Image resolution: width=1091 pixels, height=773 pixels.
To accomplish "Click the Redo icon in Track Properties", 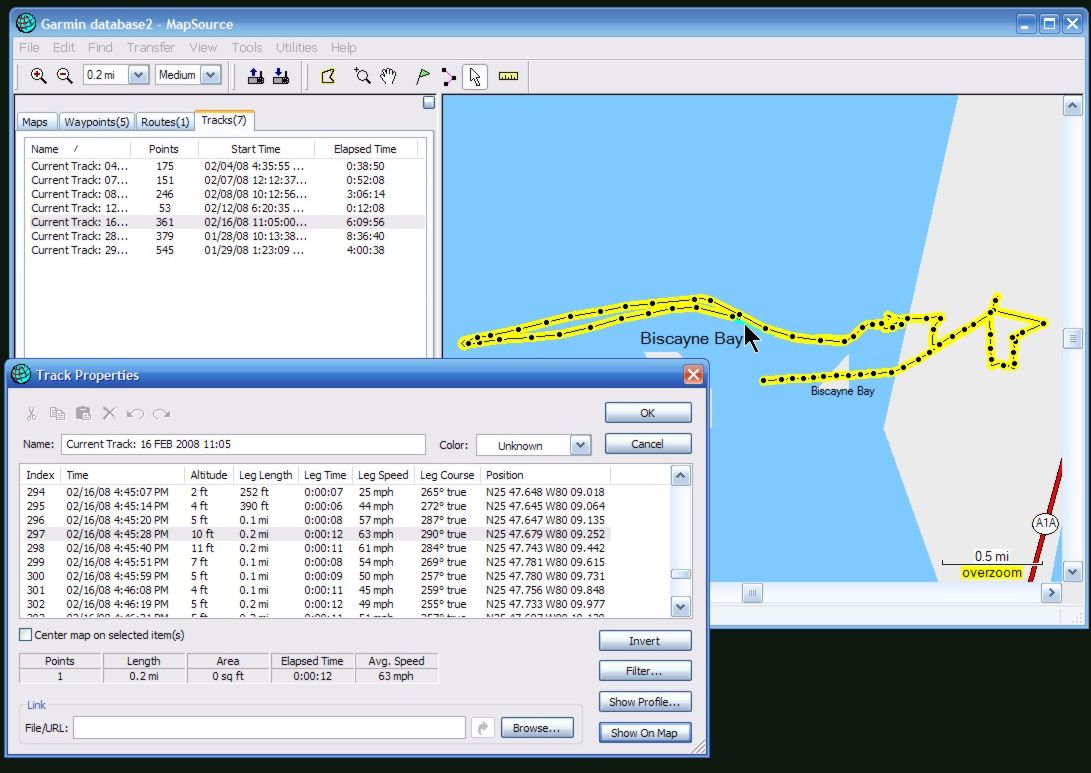I will (x=161, y=413).
